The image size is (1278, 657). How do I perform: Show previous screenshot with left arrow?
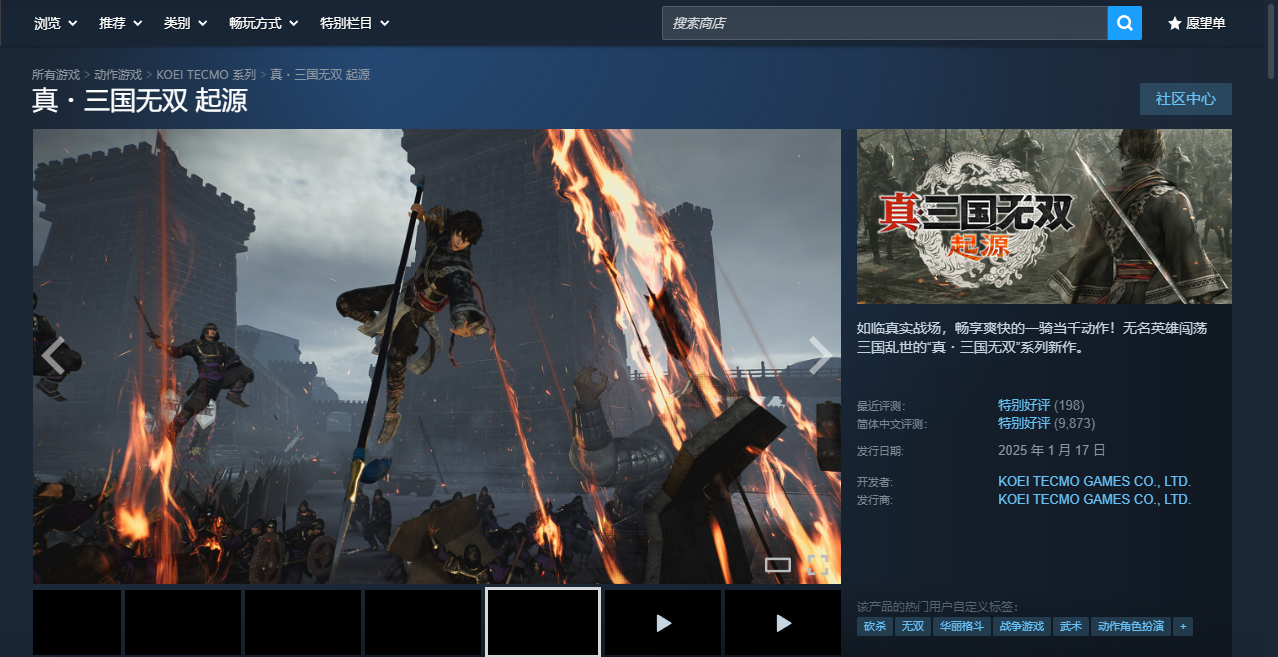[x=54, y=356]
